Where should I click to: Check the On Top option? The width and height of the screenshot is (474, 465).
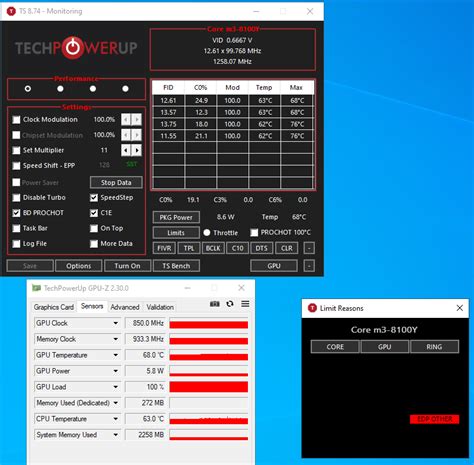(94, 228)
